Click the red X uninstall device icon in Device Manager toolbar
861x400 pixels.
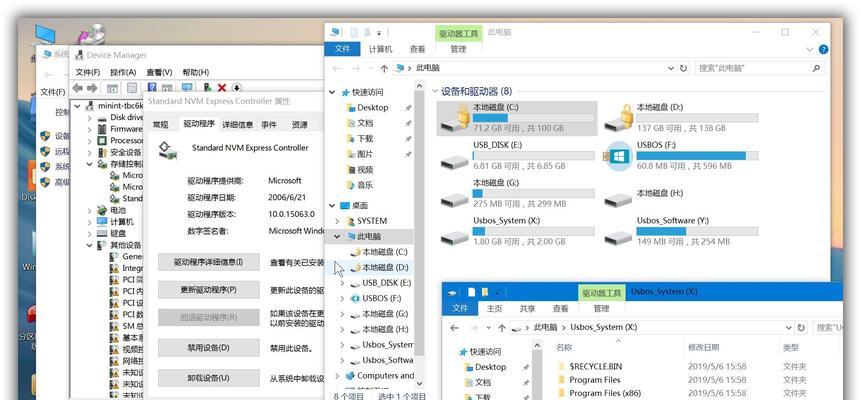pyautogui.click(x=222, y=87)
